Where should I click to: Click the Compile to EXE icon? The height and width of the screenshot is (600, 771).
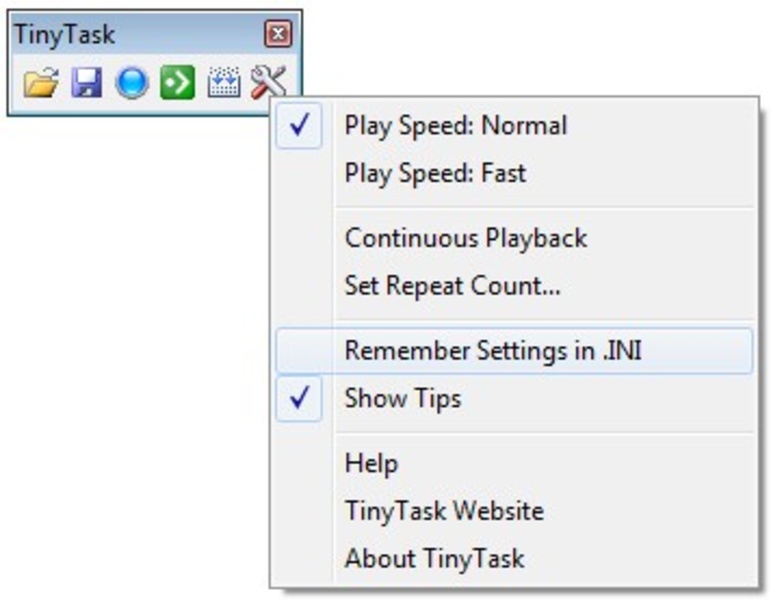coord(224,83)
